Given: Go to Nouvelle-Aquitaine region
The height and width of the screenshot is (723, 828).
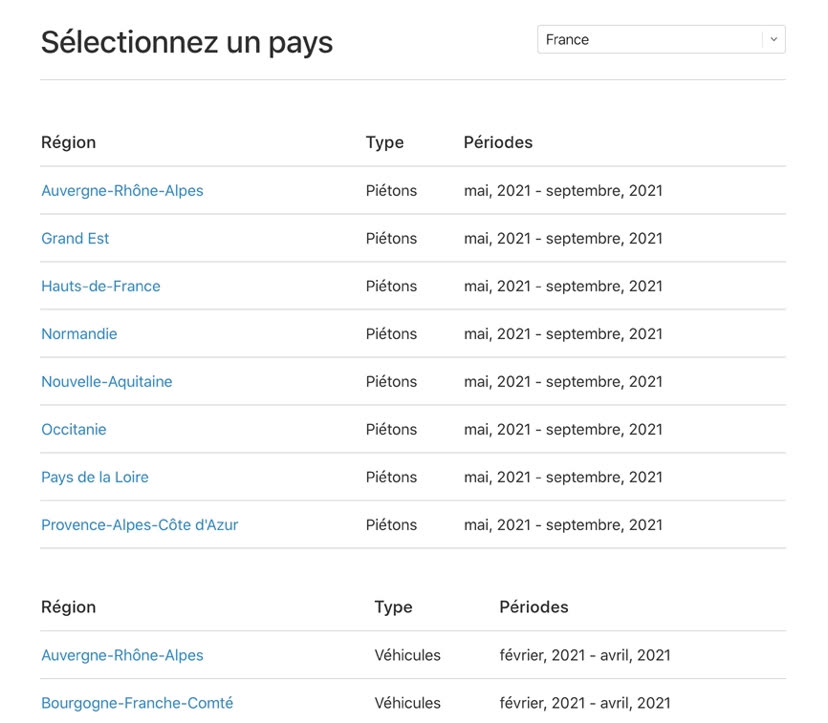Looking at the screenshot, I should [107, 382].
